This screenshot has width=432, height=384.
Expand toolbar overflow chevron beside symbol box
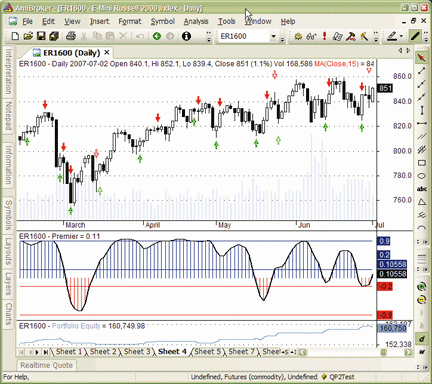[x=282, y=38]
